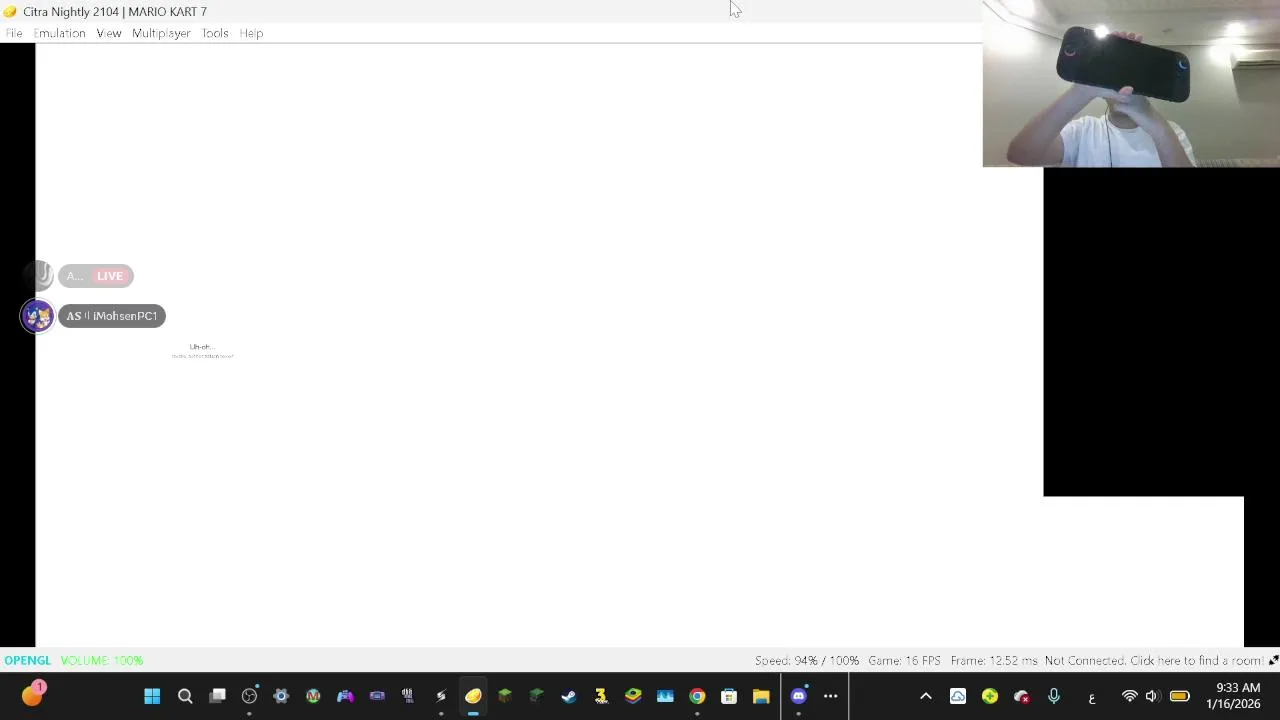Click the microphone tray icon
Image resolution: width=1280 pixels, height=720 pixels.
tap(1054, 696)
